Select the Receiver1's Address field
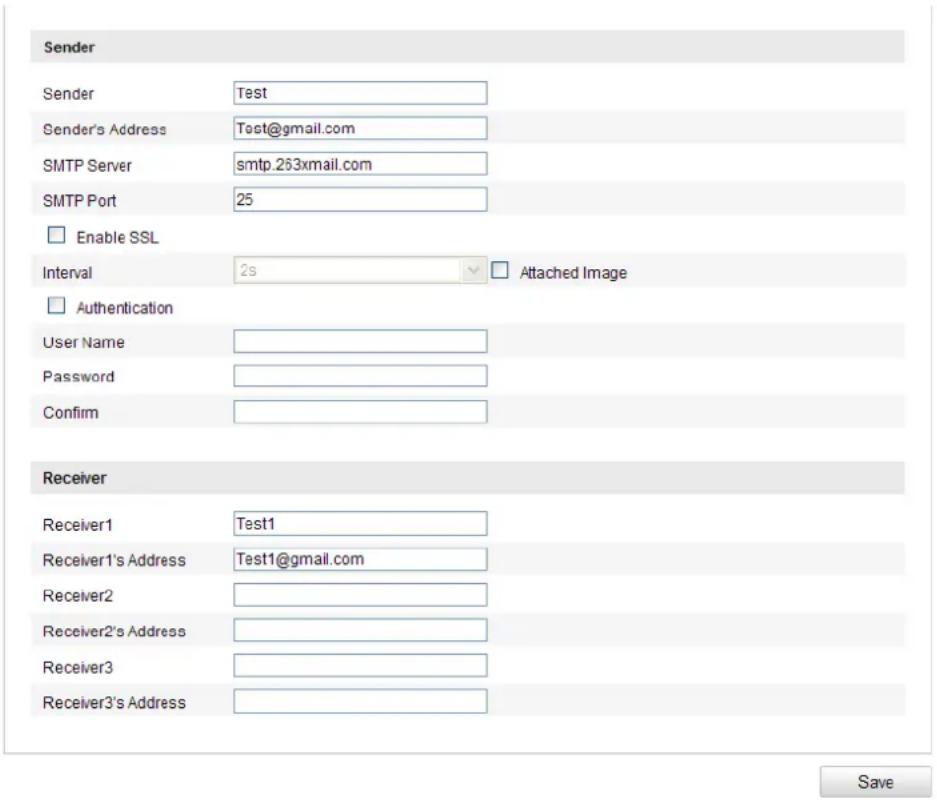The width and height of the screenshot is (937, 801). (360, 559)
